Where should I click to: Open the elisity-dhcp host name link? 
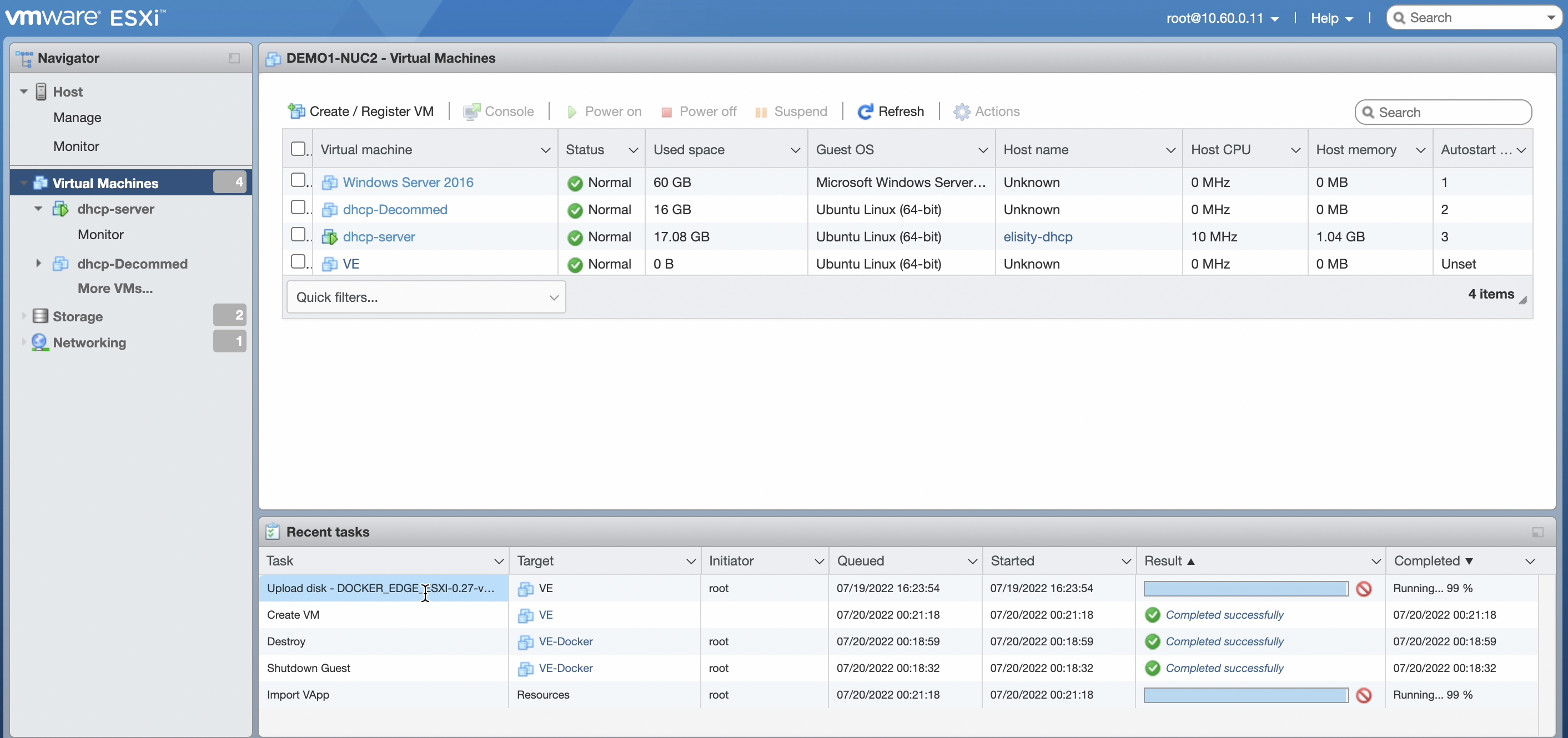click(x=1038, y=237)
